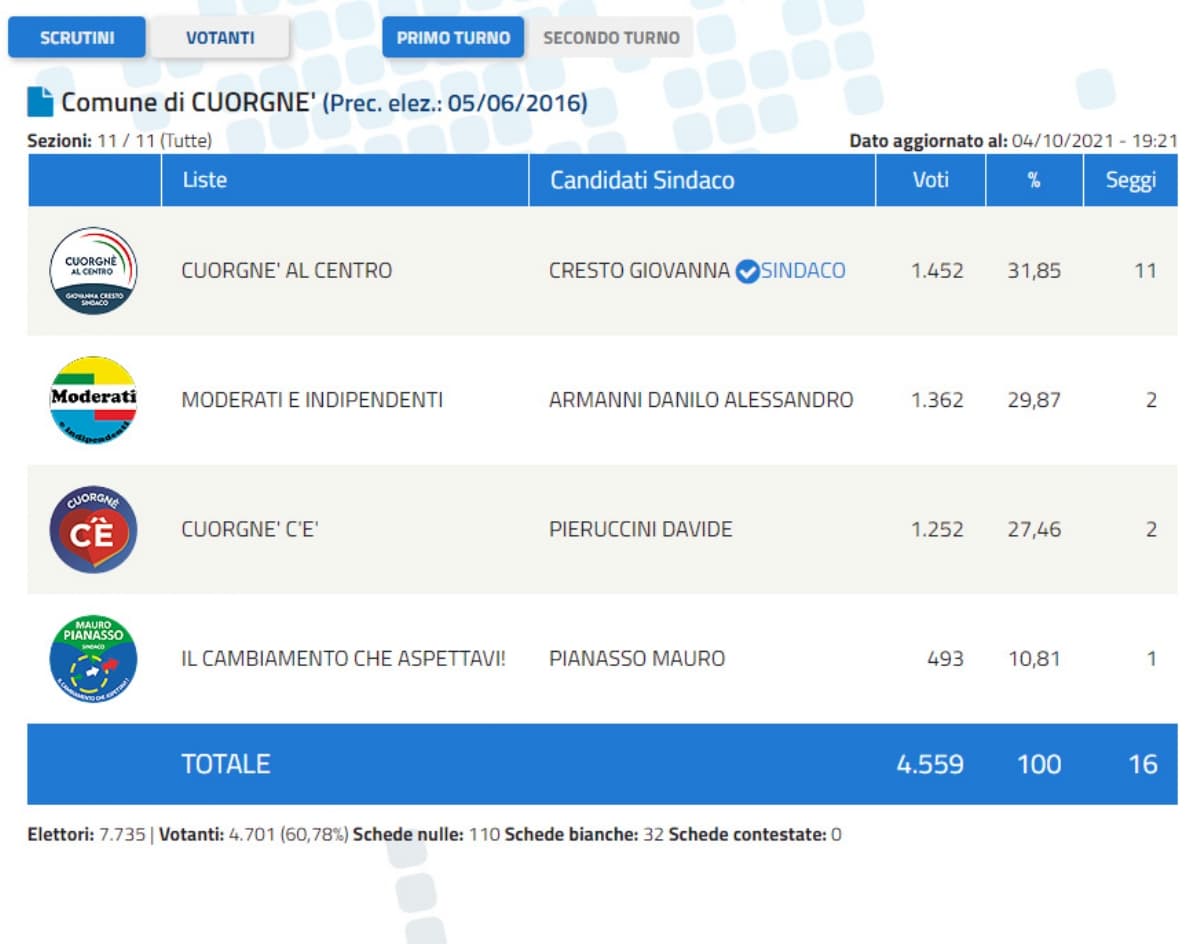
Task: Click the Moderati e Indipendenti list logo
Action: pos(93,400)
